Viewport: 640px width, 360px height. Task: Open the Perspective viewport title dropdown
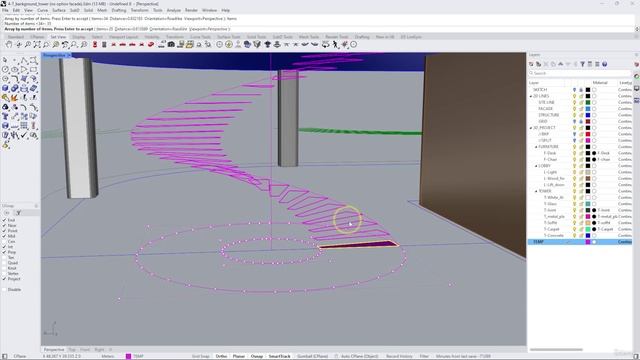point(69,55)
